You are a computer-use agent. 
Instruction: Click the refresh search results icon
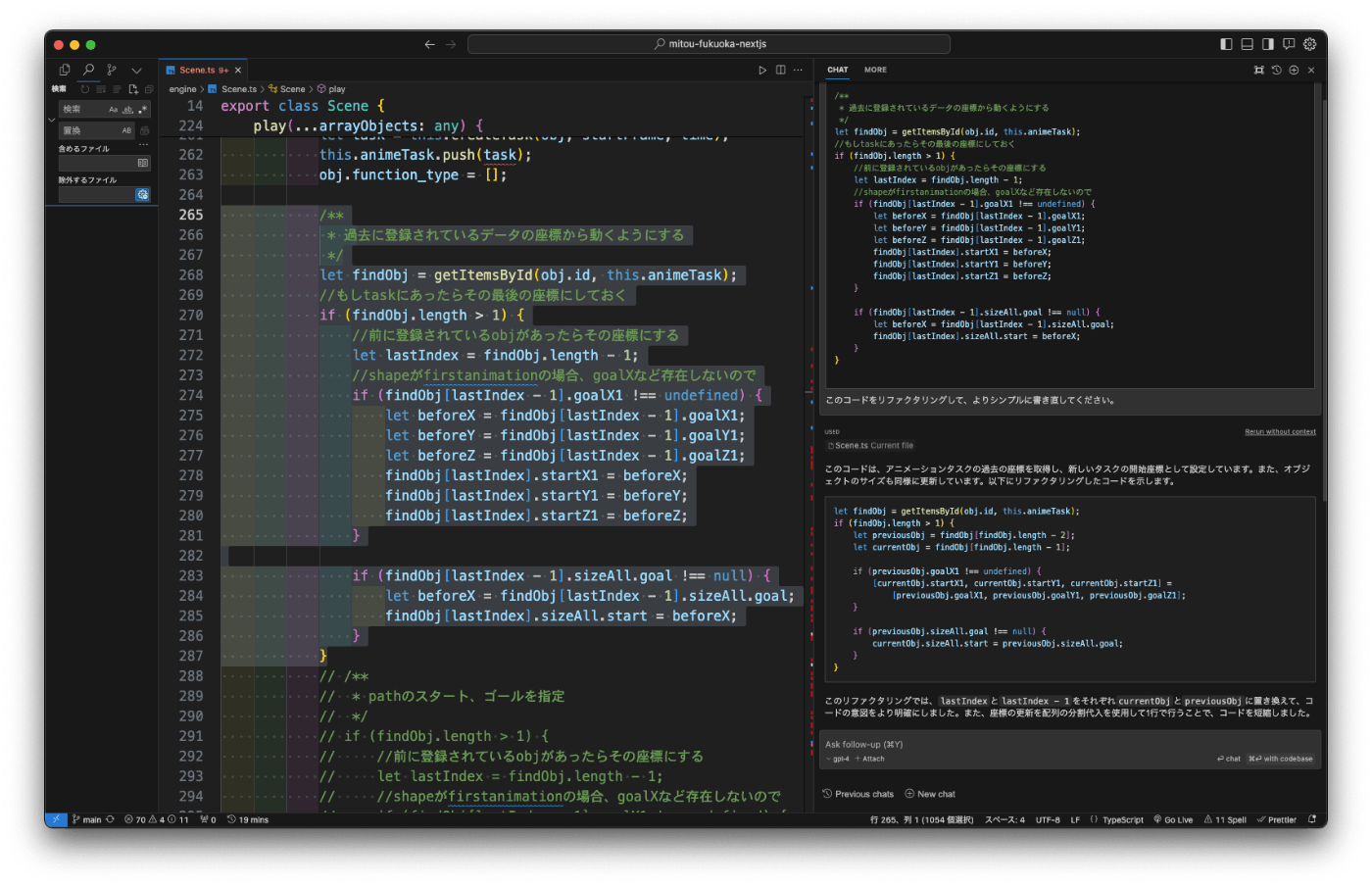coord(85,89)
